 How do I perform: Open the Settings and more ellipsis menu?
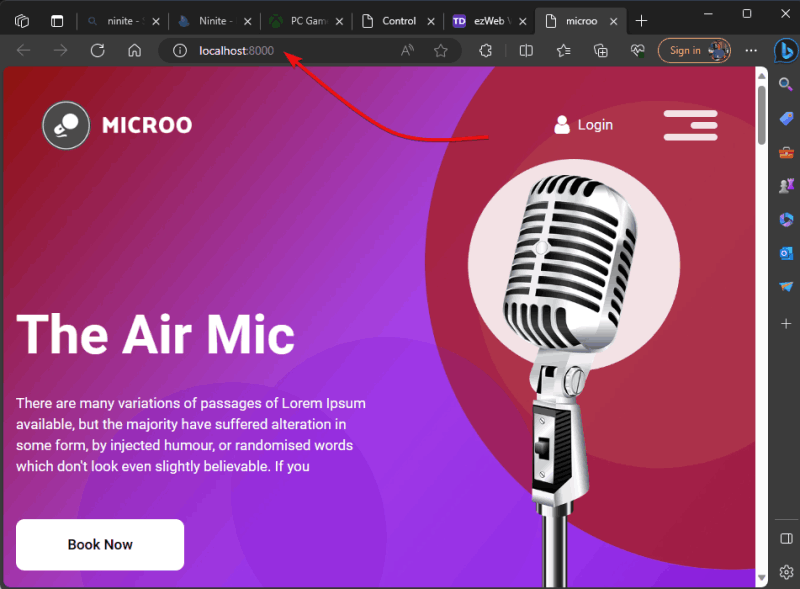[x=751, y=51]
